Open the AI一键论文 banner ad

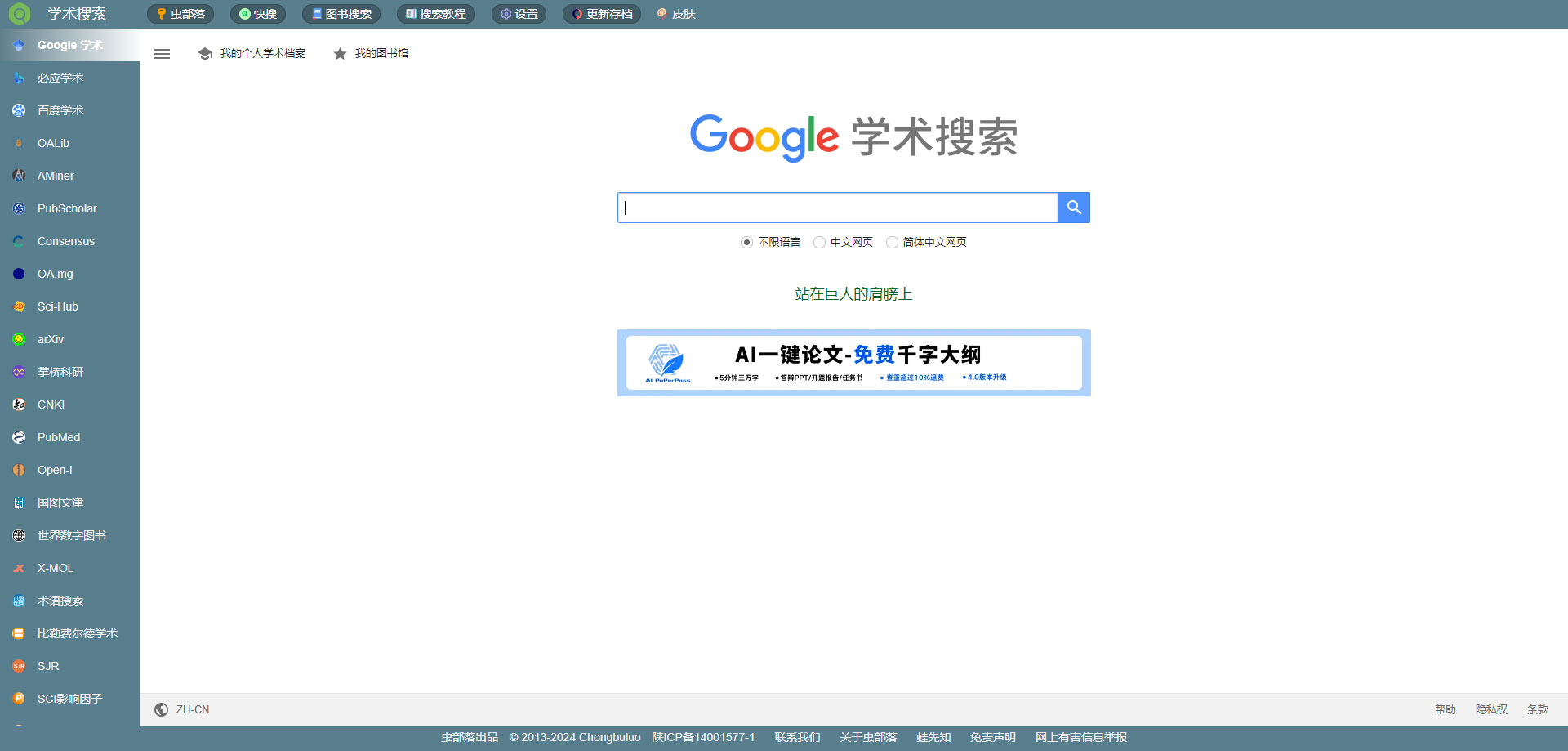coord(854,363)
